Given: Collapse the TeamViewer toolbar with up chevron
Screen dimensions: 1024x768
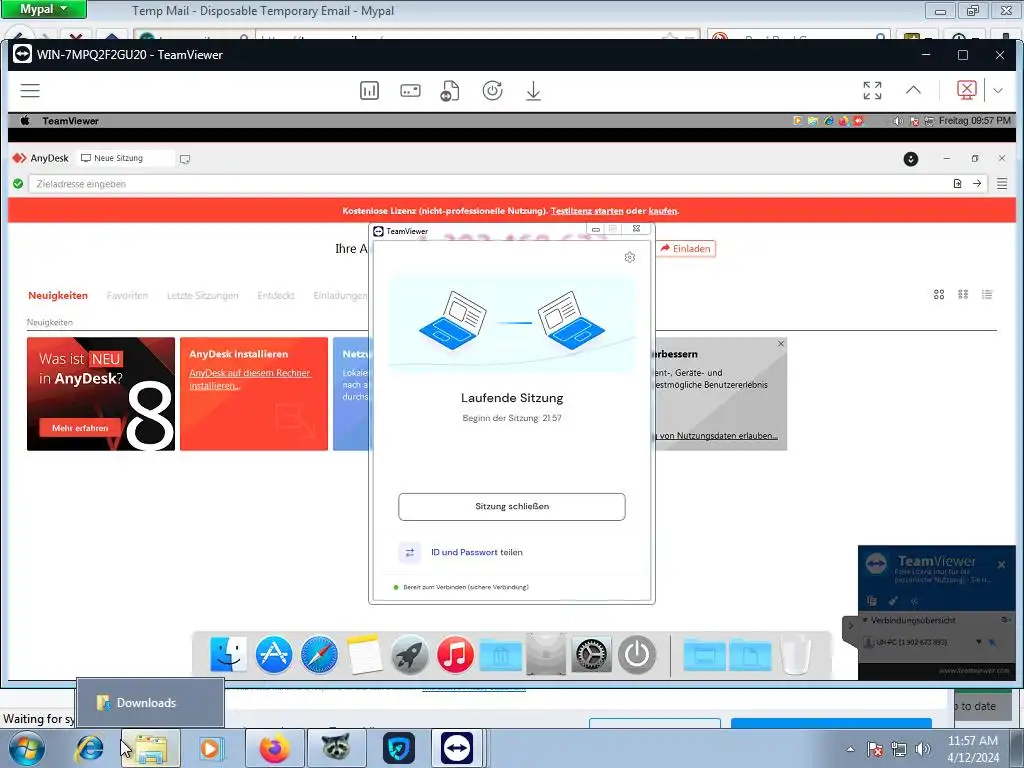Looking at the screenshot, I should (913, 91).
